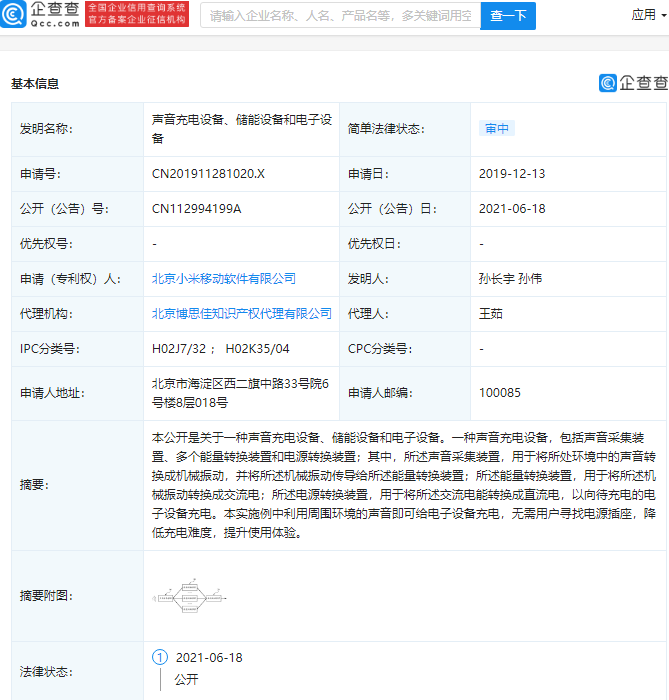The height and width of the screenshot is (700, 669).
Task: Click the 基本信息 section heading
Action: pos(35,83)
